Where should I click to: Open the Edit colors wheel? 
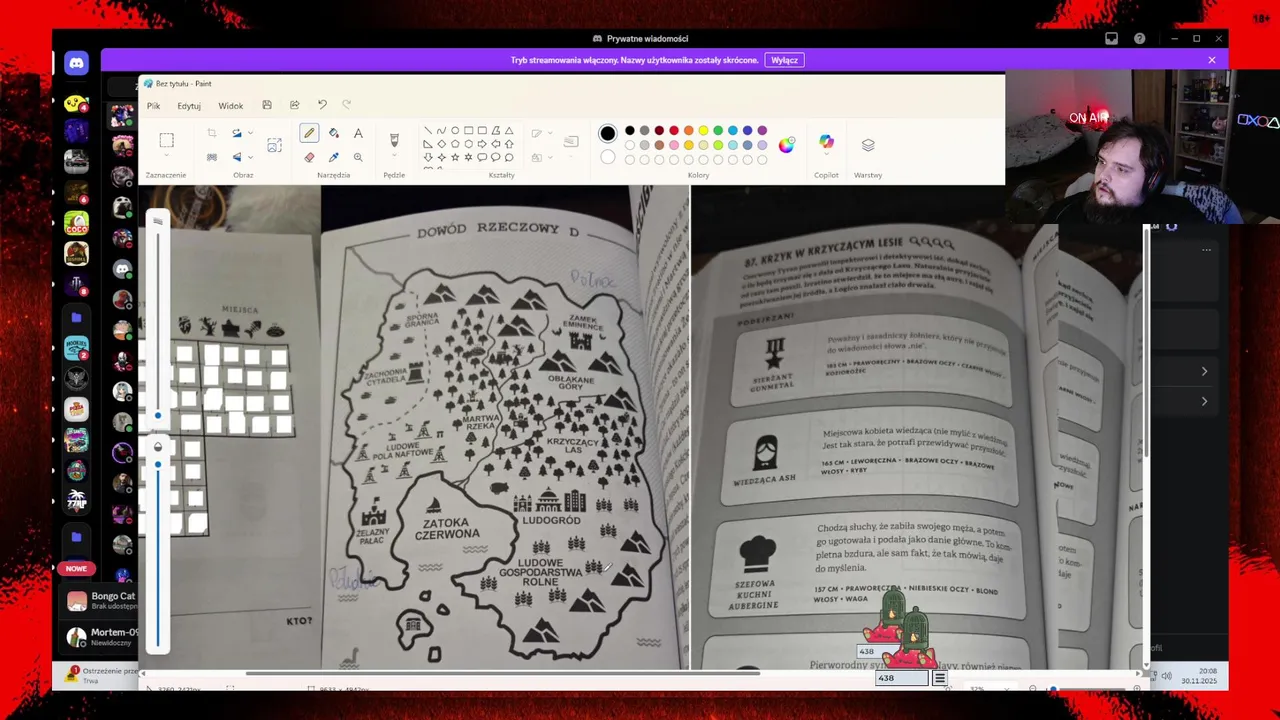point(787,145)
